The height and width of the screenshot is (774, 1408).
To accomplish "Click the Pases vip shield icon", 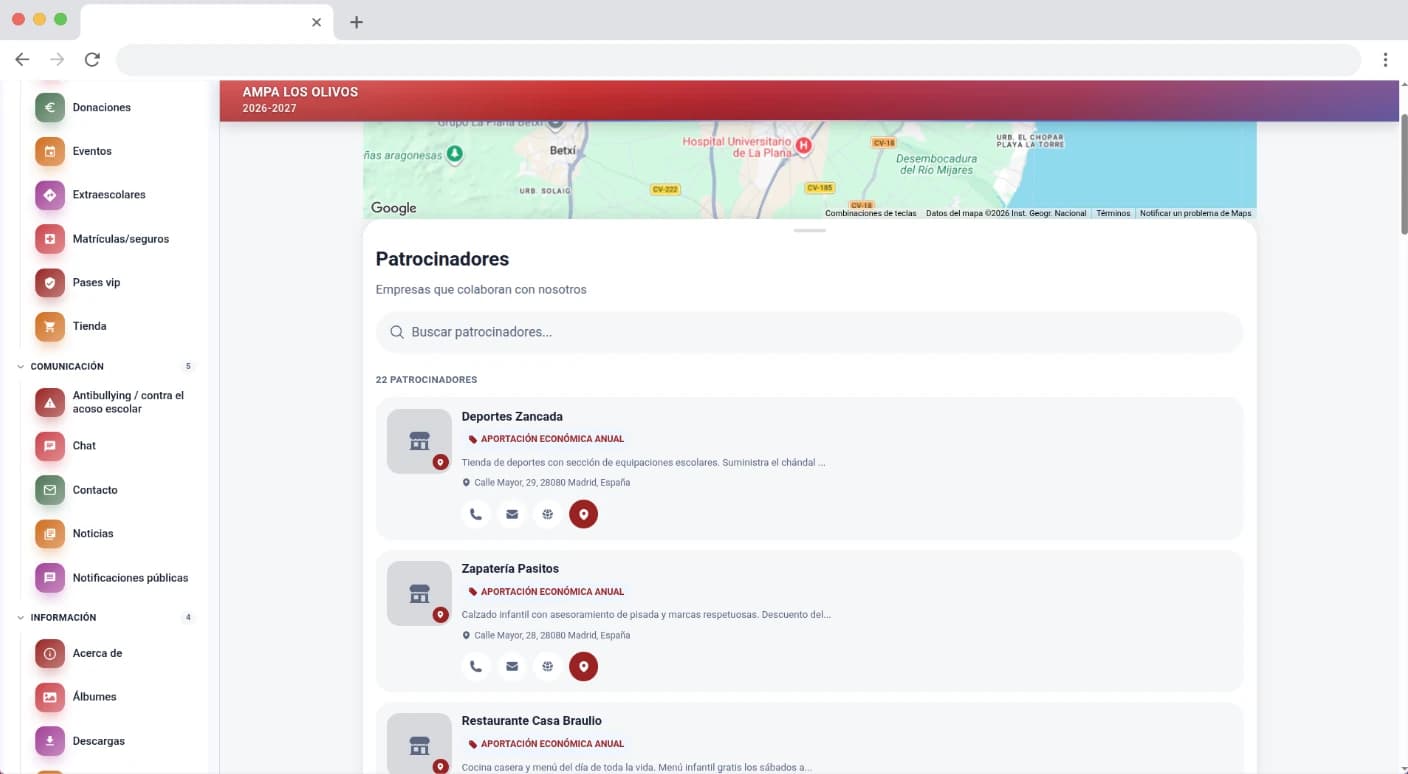I will pyautogui.click(x=50, y=283).
